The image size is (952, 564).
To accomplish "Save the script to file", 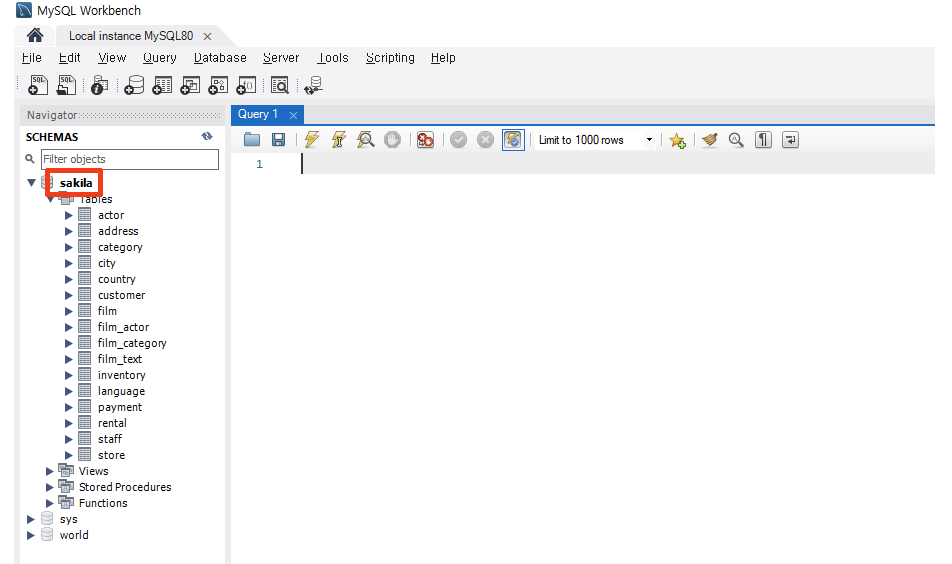I will [x=279, y=140].
